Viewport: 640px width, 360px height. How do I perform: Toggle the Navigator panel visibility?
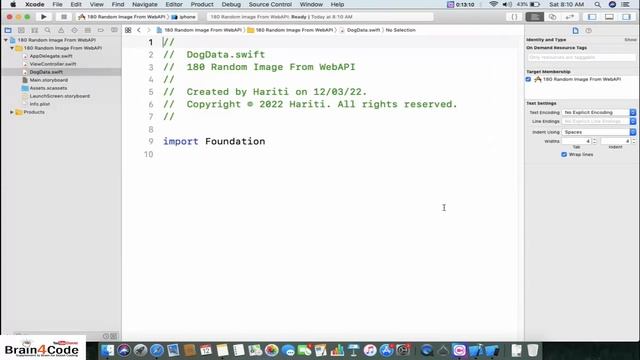pos(592,17)
